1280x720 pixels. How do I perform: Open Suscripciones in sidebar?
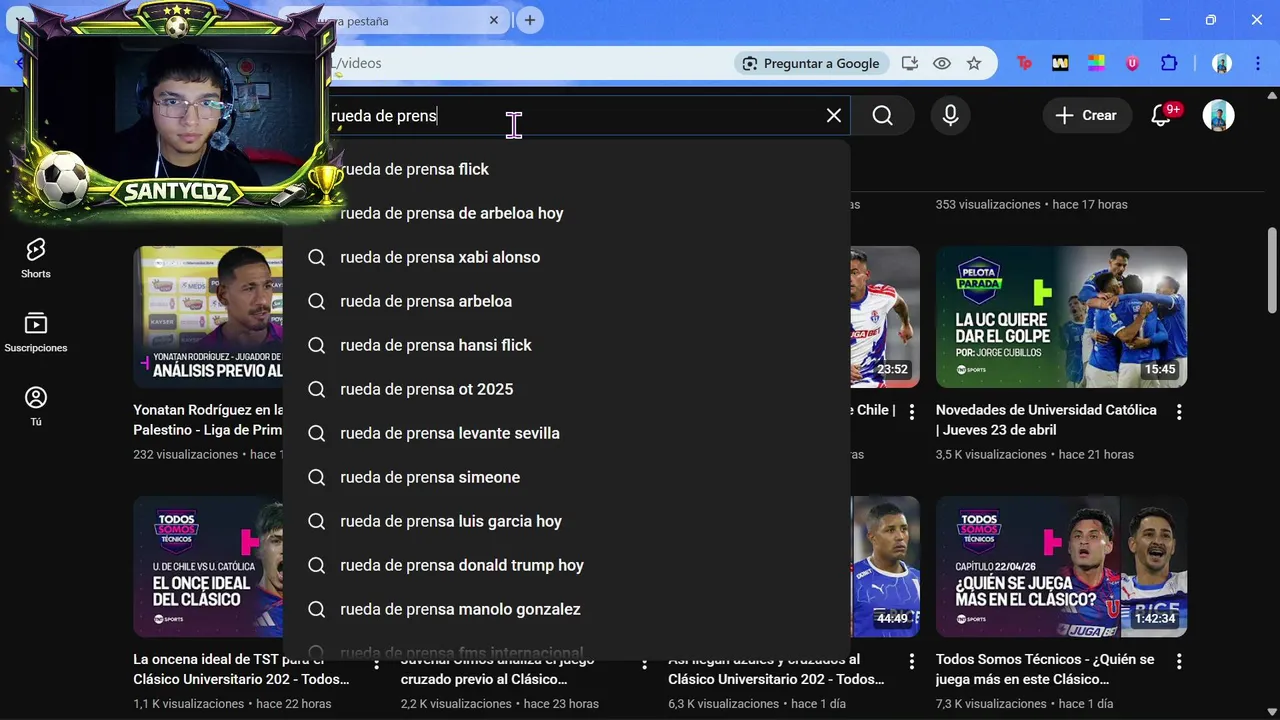tap(36, 332)
